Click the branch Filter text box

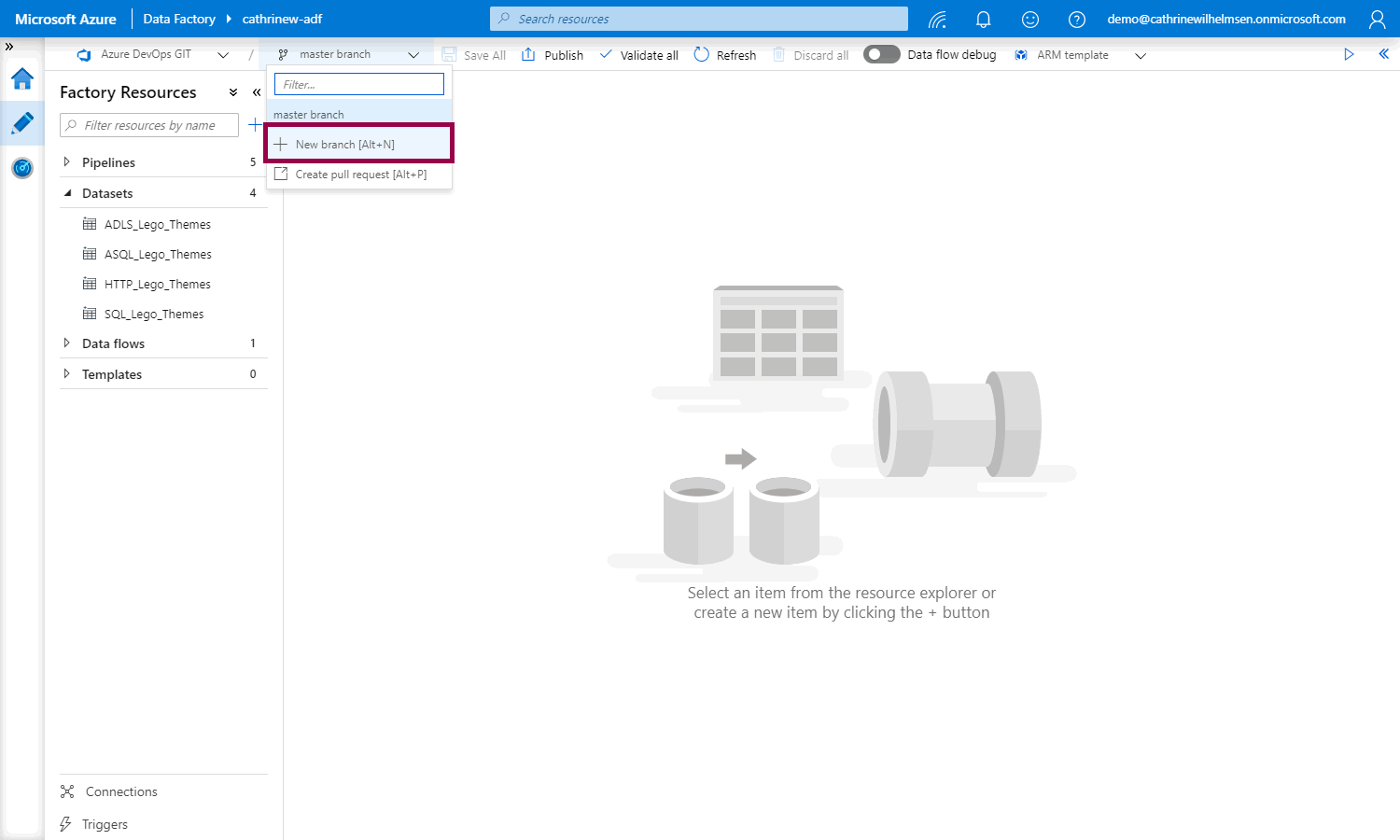click(x=359, y=85)
